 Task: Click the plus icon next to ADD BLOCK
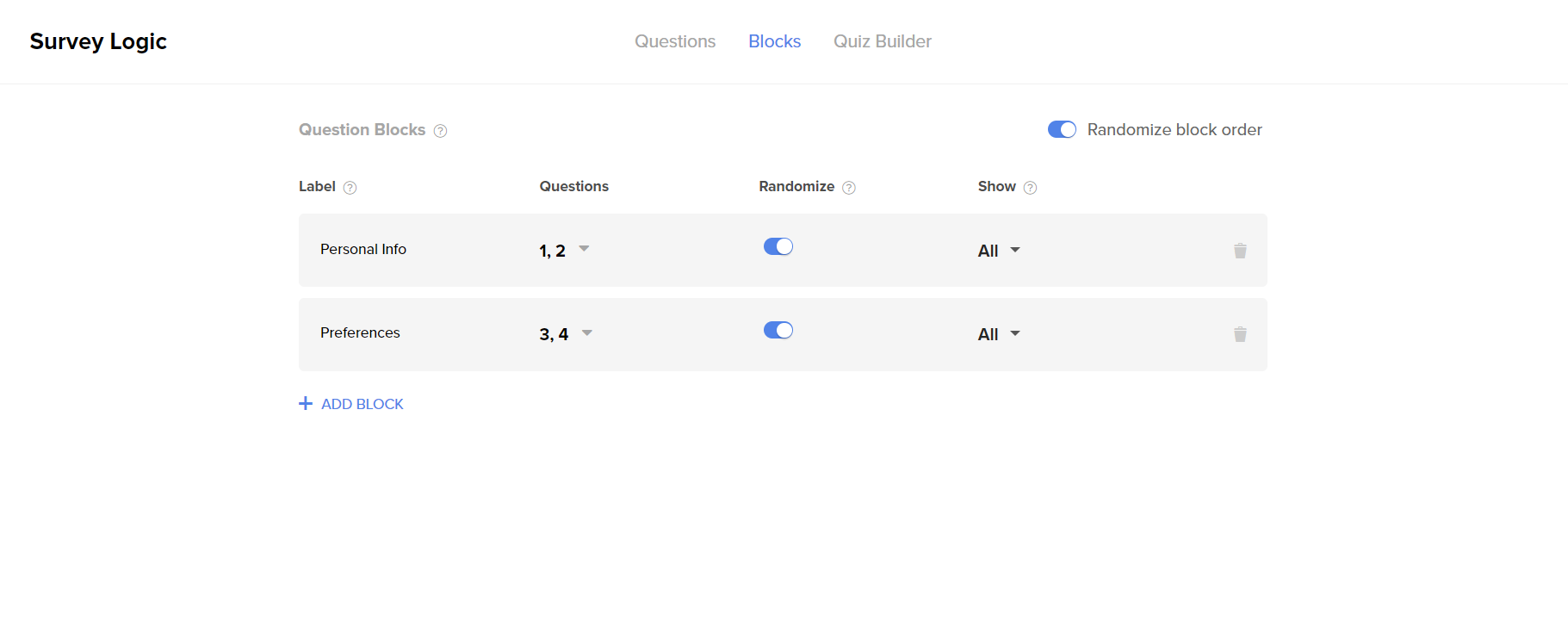pos(306,403)
